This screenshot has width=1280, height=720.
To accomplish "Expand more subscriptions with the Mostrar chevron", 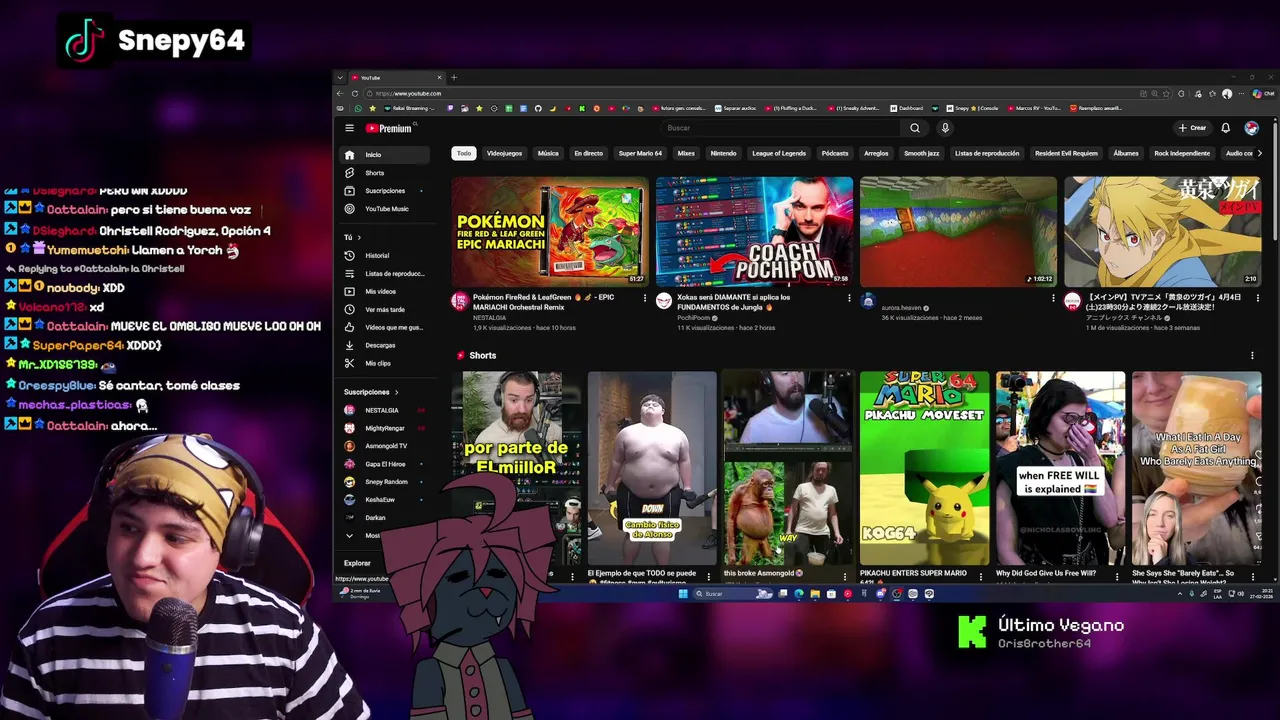I will click(x=349, y=536).
